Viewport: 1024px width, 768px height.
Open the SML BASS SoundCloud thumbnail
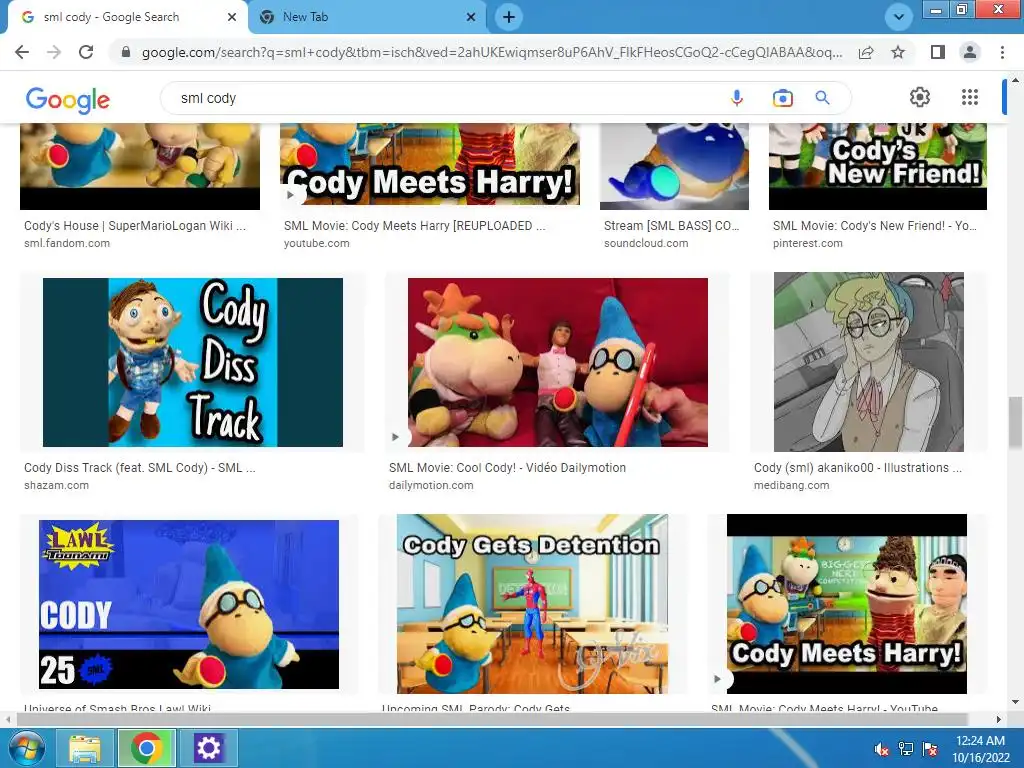point(674,166)
